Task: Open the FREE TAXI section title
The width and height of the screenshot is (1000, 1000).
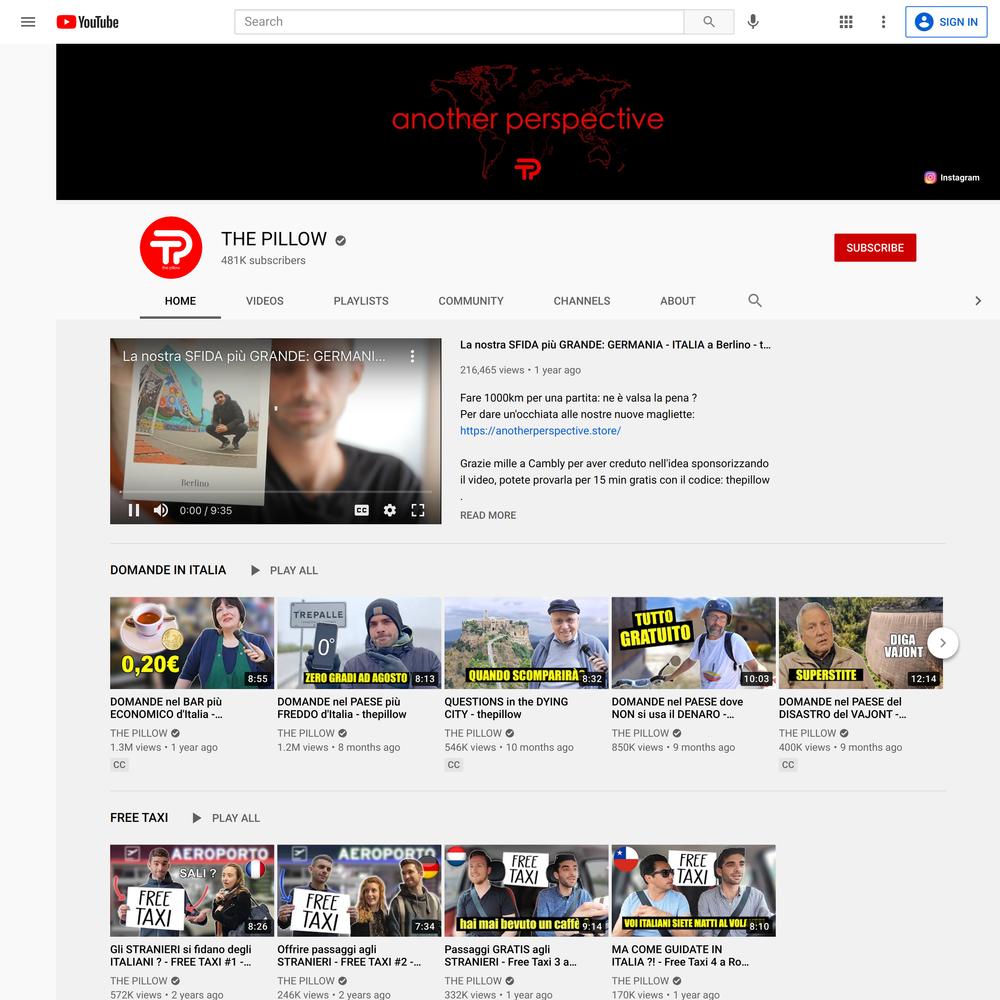Action: point(139,818)
